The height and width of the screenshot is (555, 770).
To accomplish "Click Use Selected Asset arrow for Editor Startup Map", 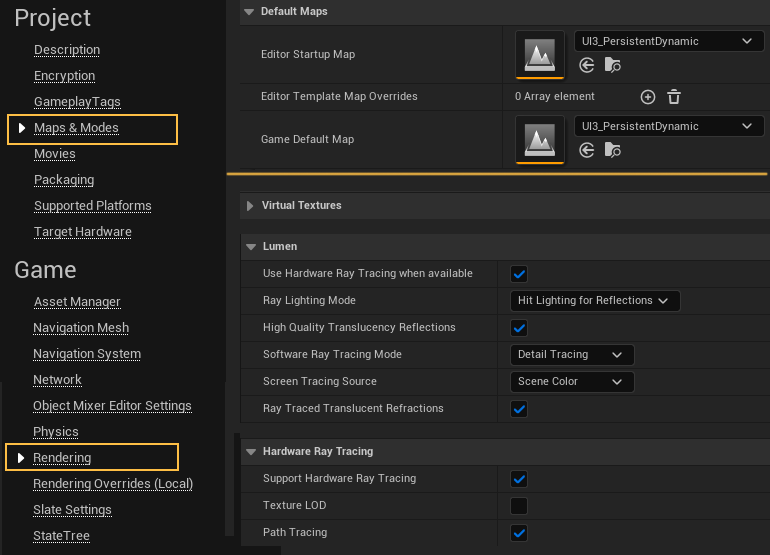I will point(587,65).
